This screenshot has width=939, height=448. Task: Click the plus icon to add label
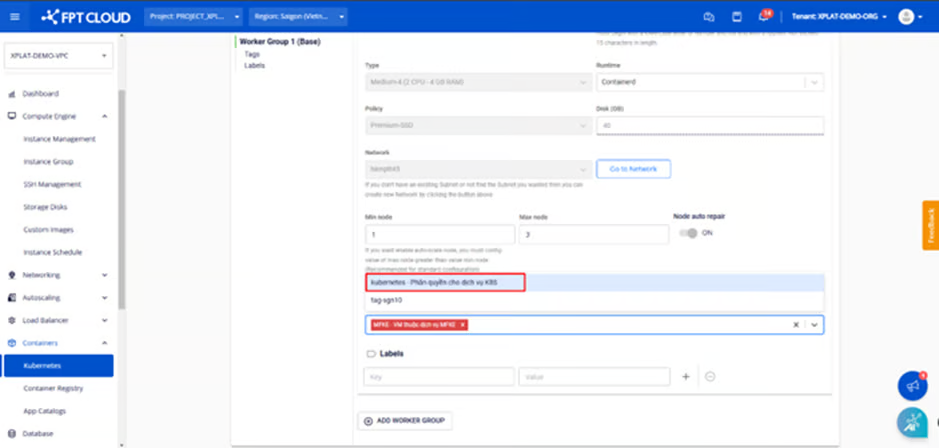click(686, 377)
